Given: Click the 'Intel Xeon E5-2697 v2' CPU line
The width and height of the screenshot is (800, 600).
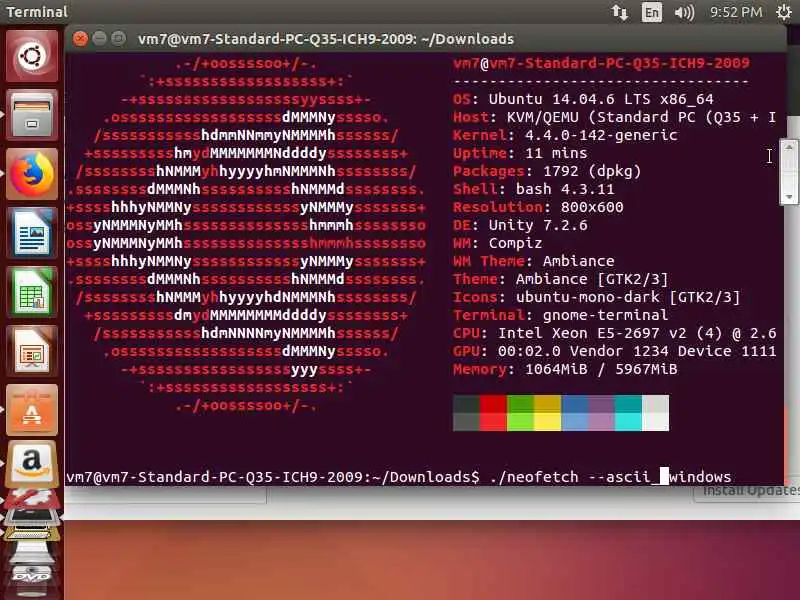Looking at the screenshot, I should tap(615, 333).
